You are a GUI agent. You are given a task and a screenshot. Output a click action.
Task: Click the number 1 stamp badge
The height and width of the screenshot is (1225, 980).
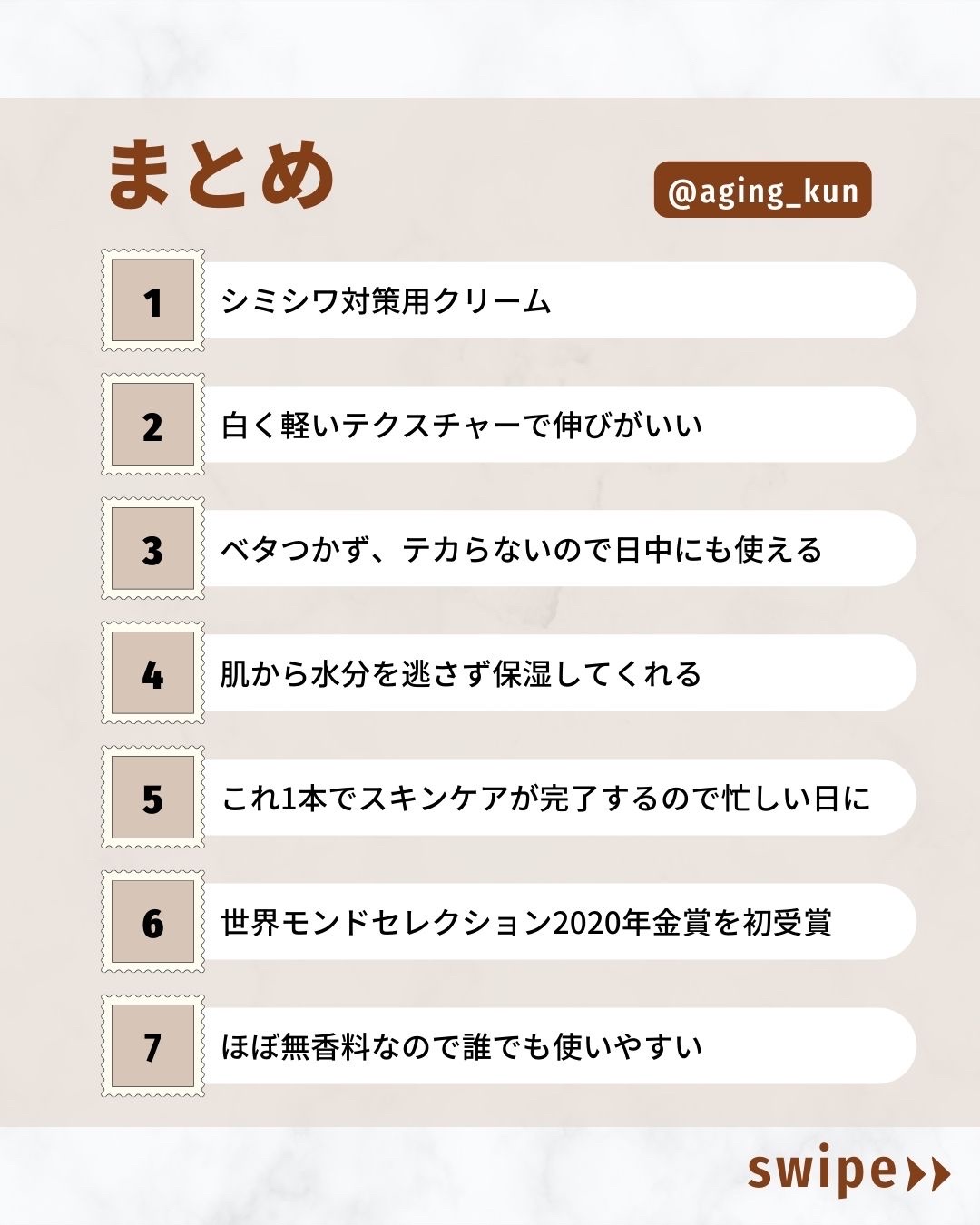tap(152, 300)
